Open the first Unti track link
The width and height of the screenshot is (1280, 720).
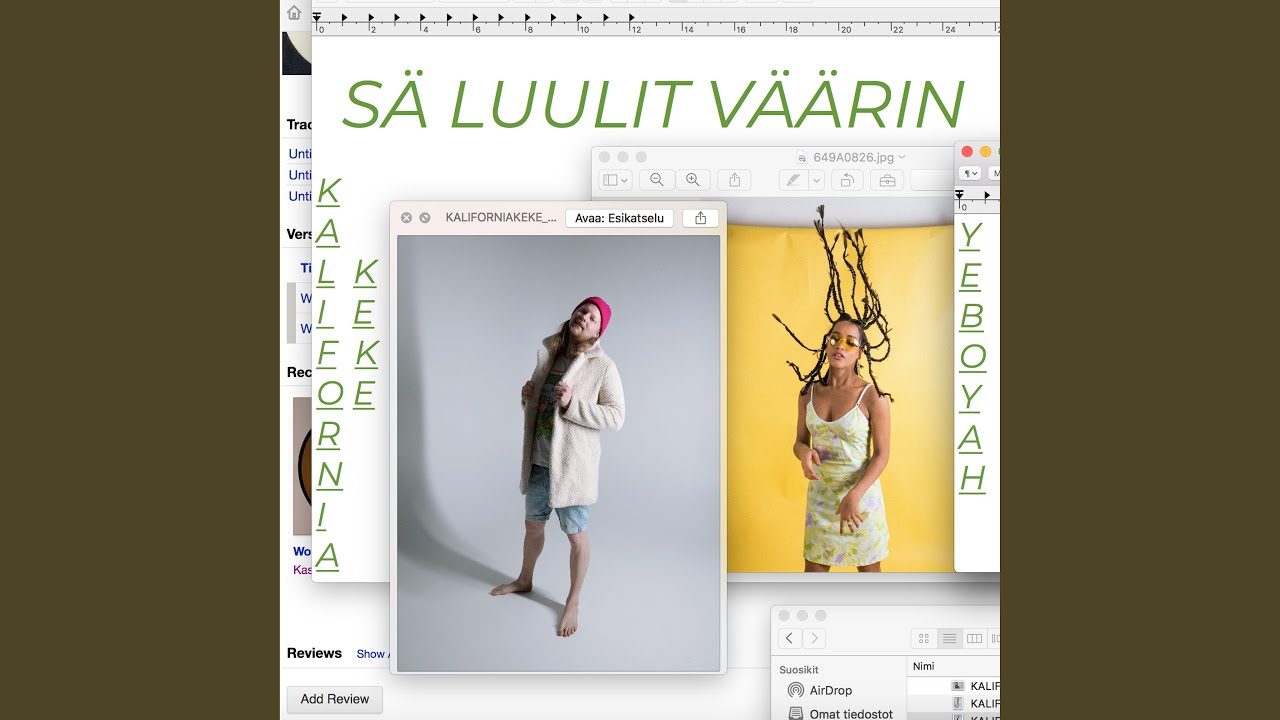coord(300,154)
